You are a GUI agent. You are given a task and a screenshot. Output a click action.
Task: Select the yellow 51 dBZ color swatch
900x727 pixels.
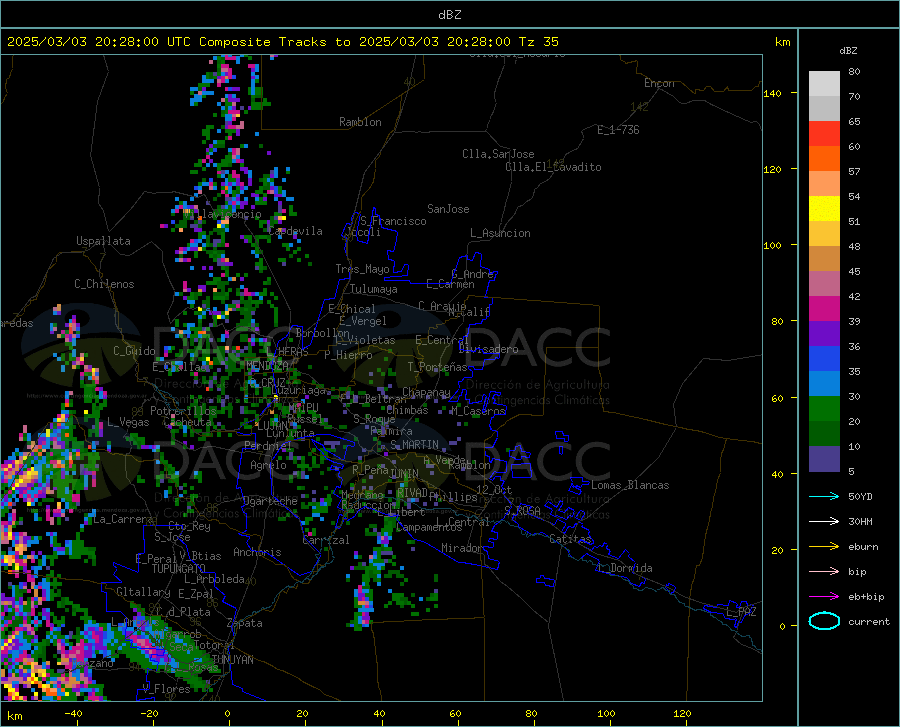coord(824,209)
